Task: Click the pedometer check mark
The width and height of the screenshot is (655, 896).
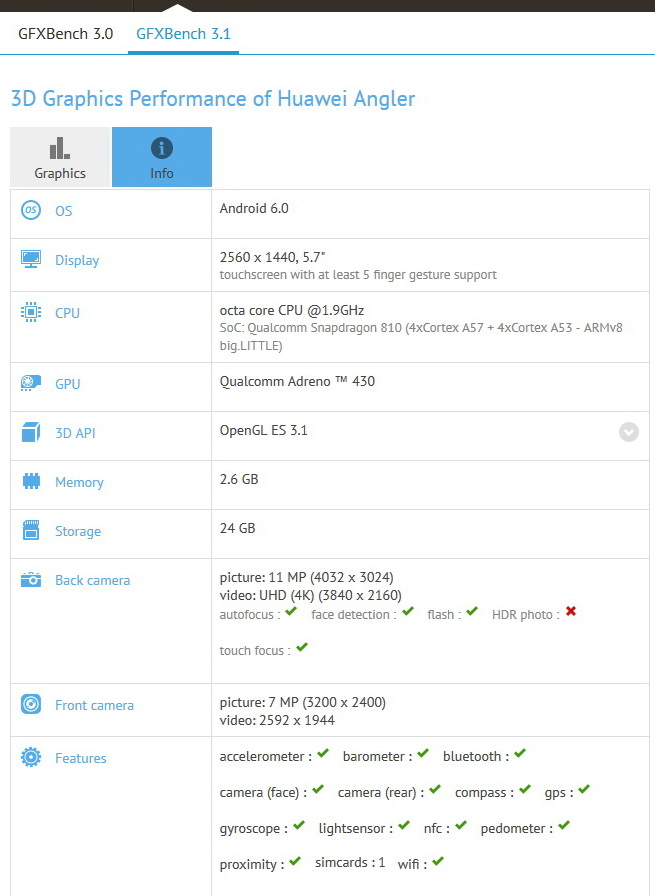Action: tap(564, 825)
